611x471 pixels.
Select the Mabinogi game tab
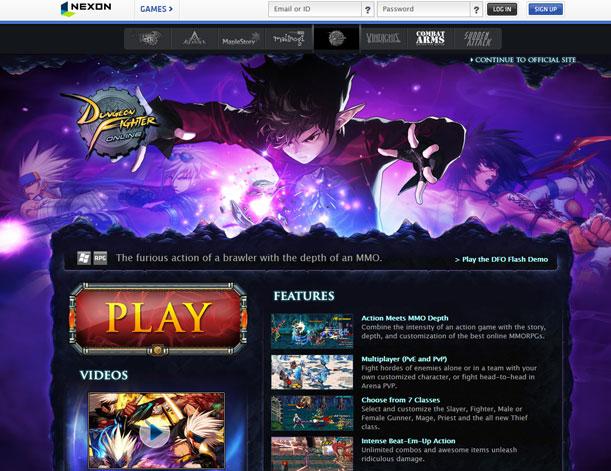(289, 38)
